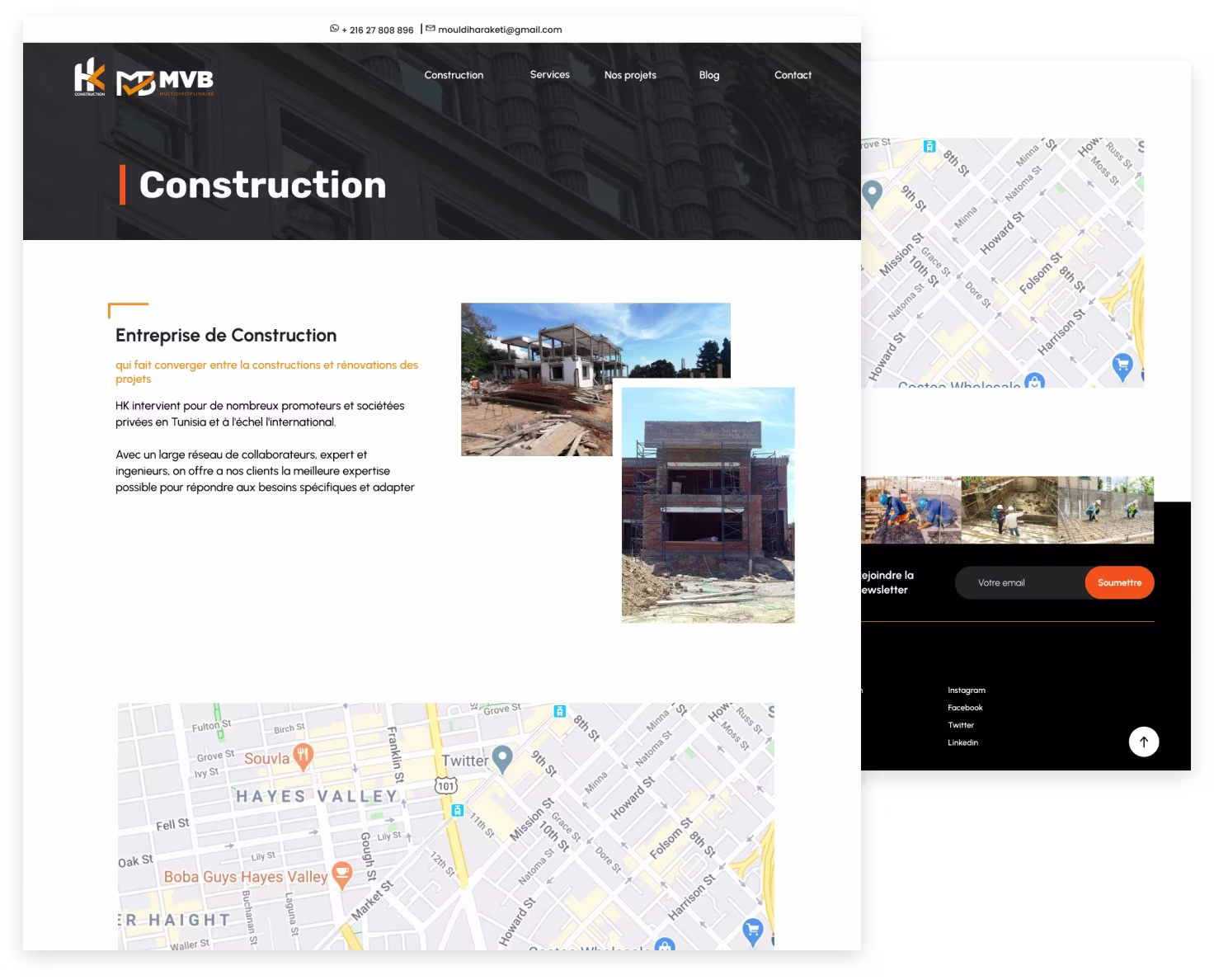This screenshot has height=980, width=1214.
Task: Click the newsletter label beside the email field
Action: 887,582
